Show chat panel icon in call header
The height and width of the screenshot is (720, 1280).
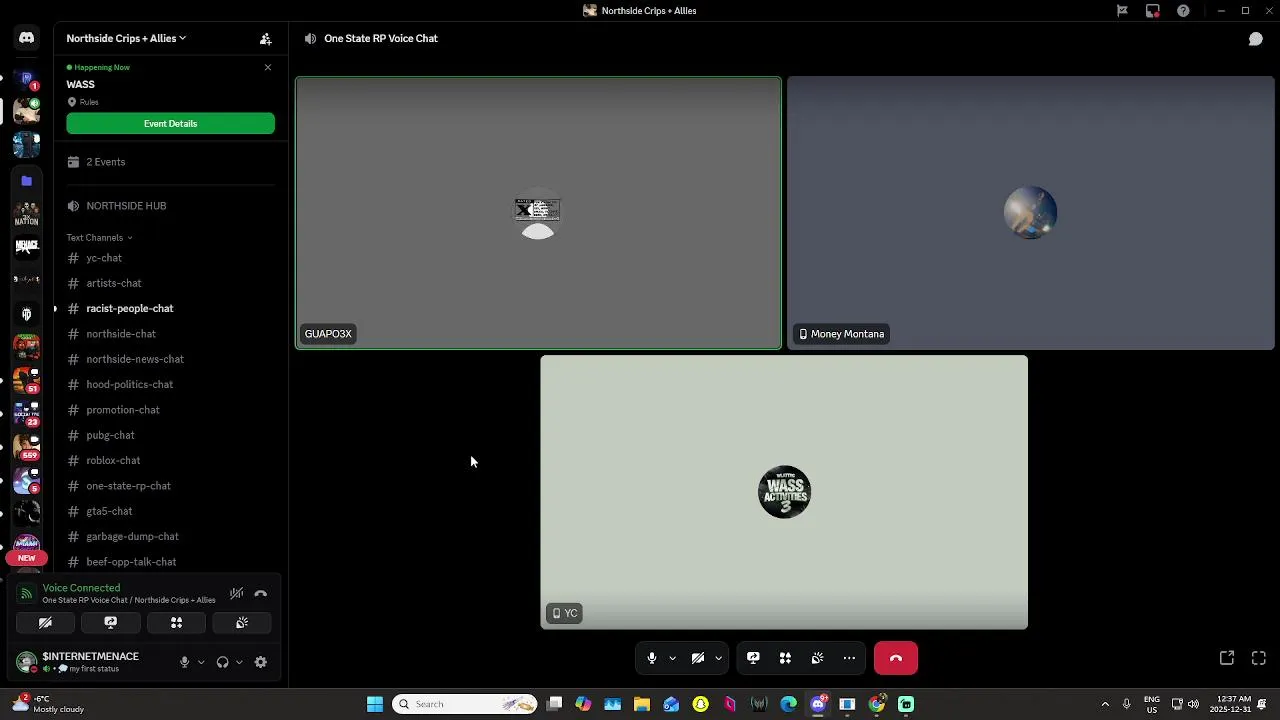[x=1255, y=39]
